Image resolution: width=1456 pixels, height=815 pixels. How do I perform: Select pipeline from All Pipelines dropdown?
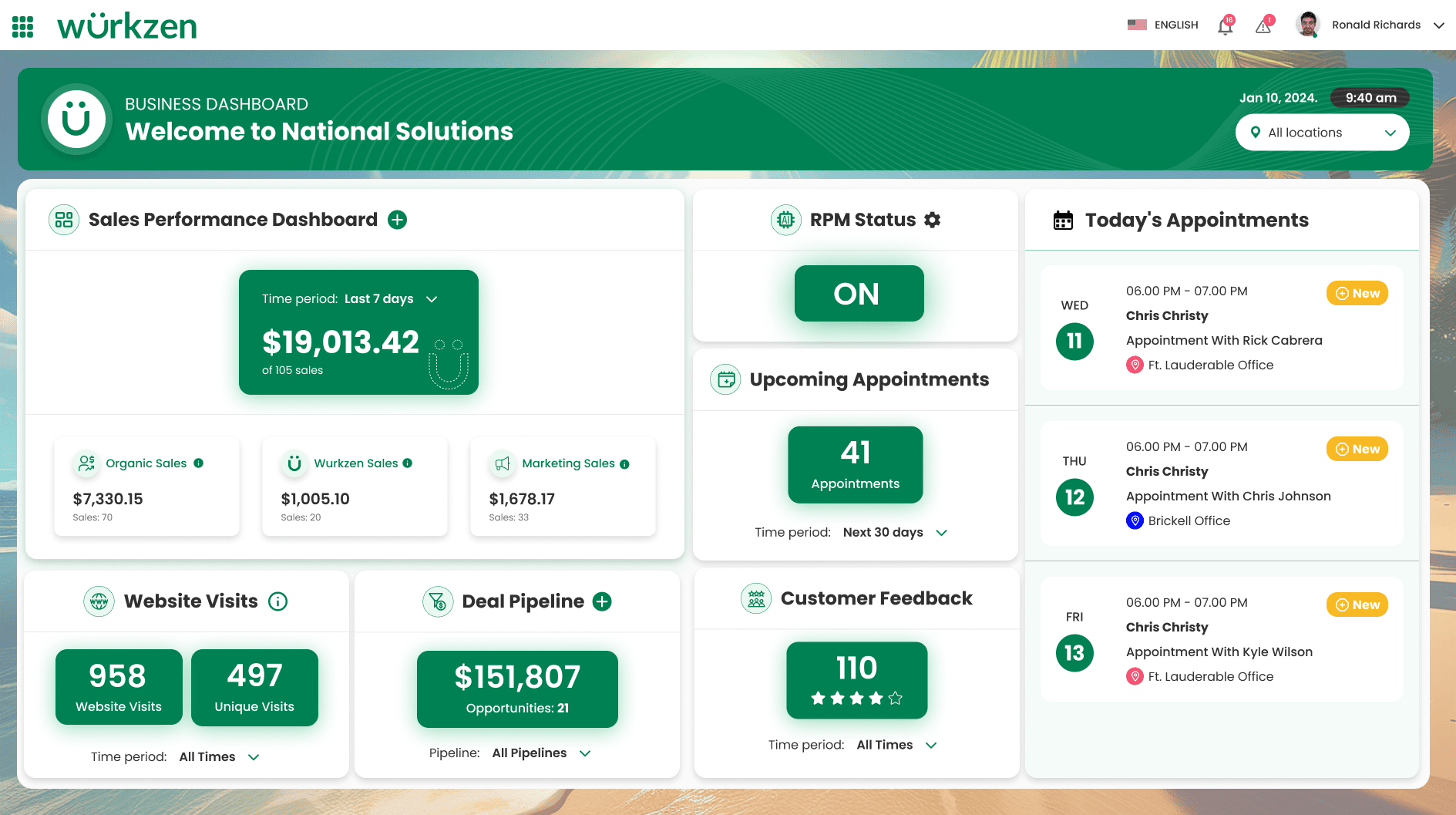[541, 753]
